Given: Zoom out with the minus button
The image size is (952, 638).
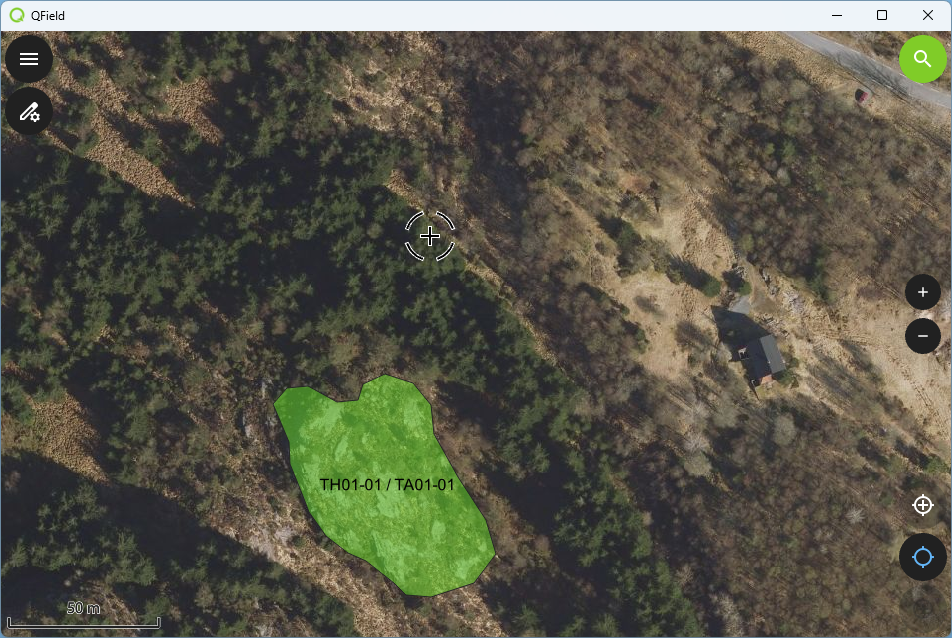Looking at the screenshot, I should click(922, 336).
